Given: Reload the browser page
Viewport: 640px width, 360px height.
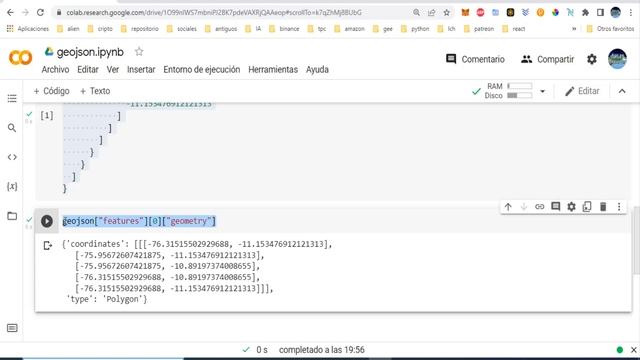Looking at the screenshot, I should (40, 13).
